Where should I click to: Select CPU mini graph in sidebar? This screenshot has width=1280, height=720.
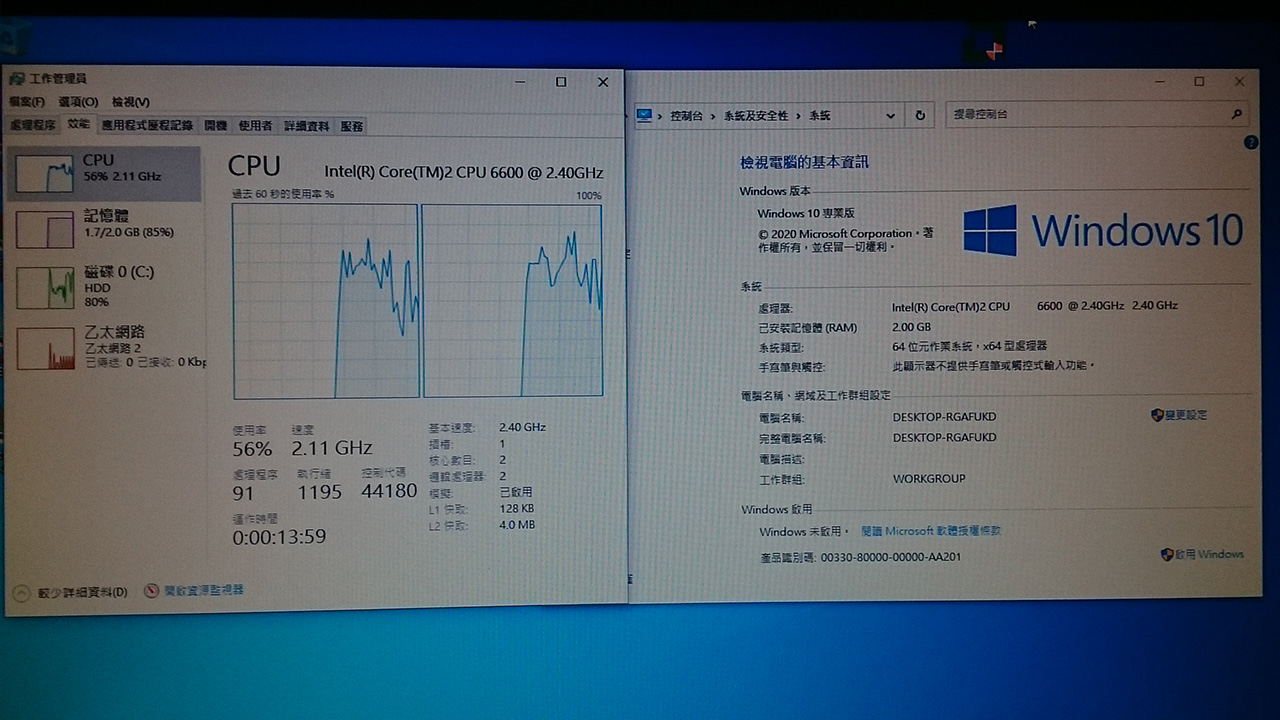[x=46, y=173]
